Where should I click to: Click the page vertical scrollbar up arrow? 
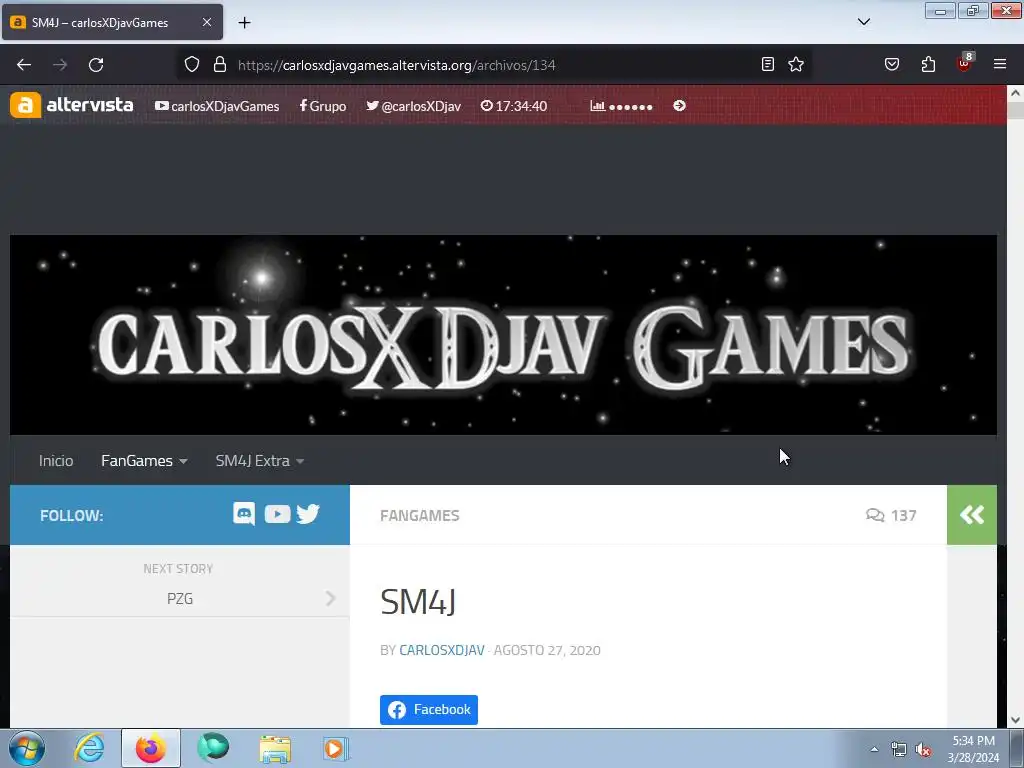(1015, 93)
